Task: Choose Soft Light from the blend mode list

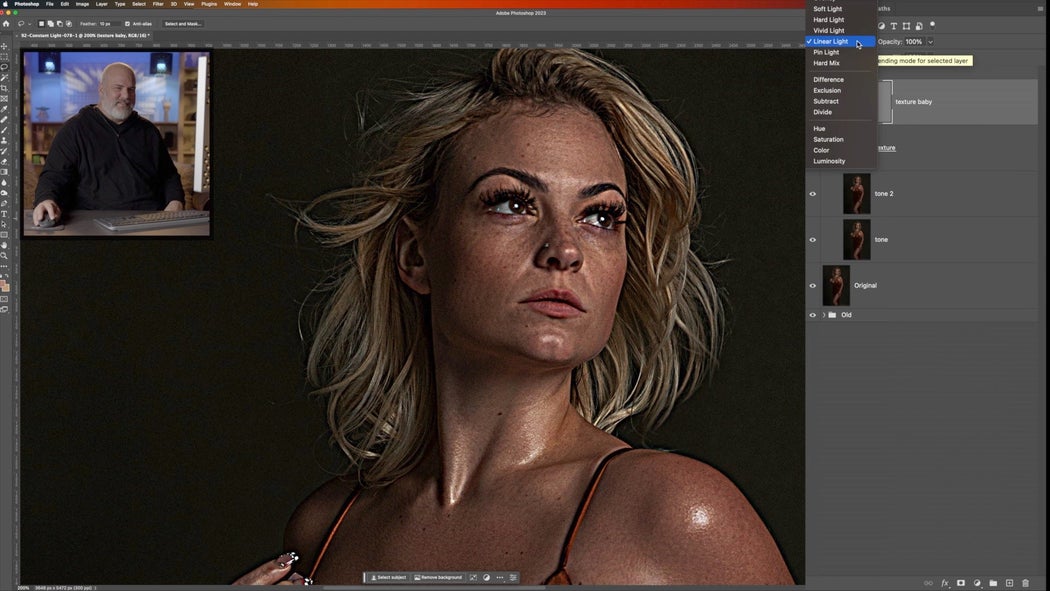Action: (x=826, y=8)
